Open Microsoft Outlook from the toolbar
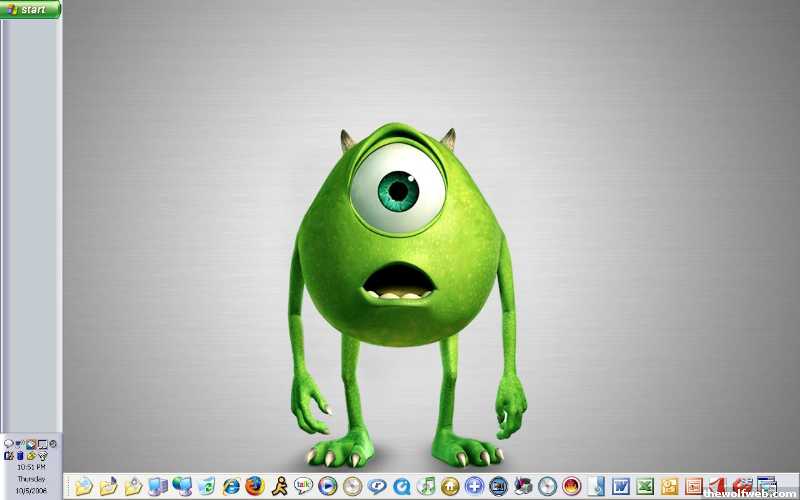The height and width of the screenshot is (500, 800). click(669, 486)
